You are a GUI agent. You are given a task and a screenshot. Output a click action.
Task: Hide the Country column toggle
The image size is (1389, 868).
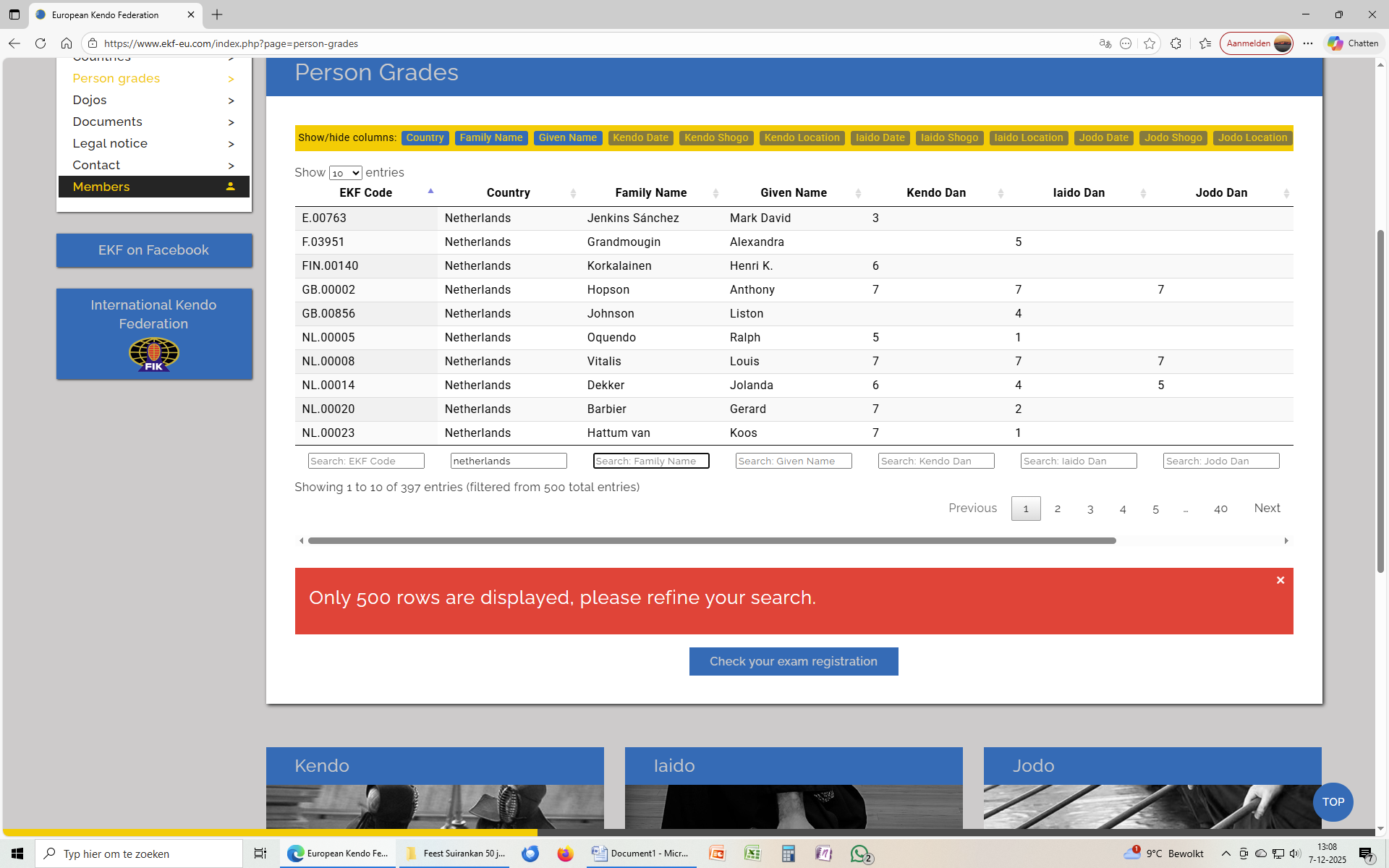point(425,137)
